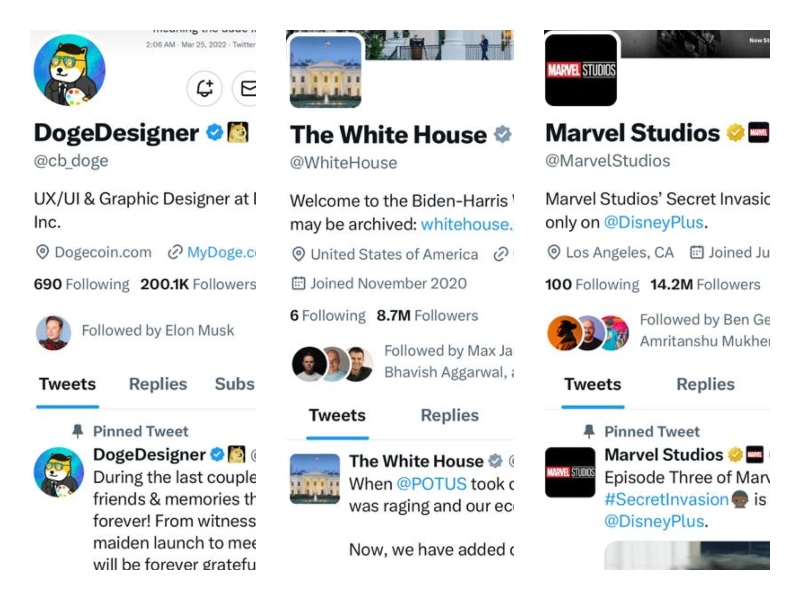Image resolution: width=800 pixels, height=600 pixels.
Task: Click the #SecretInvasion hashtag in Marvel tweet
Action: click(666, 499)
